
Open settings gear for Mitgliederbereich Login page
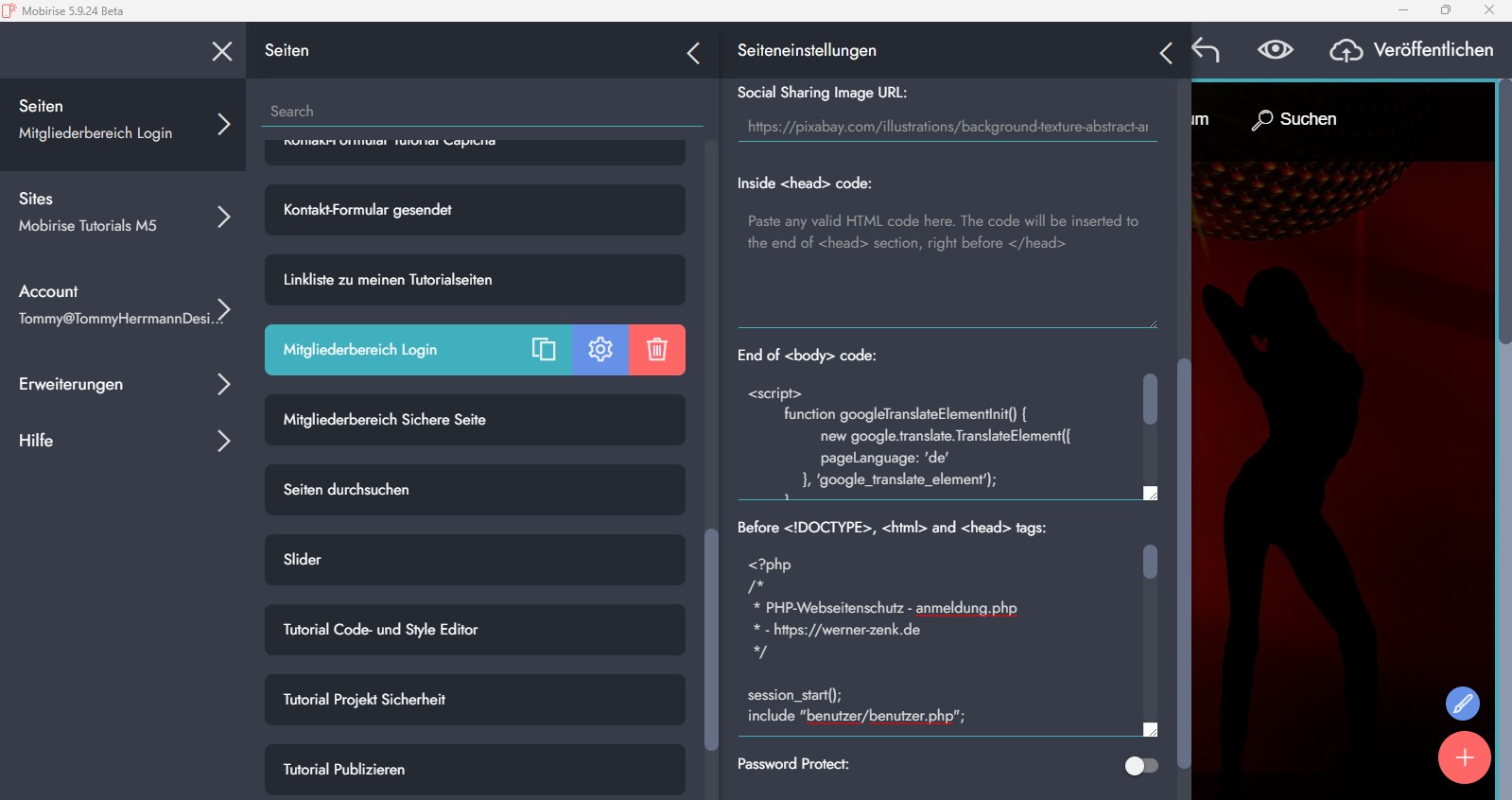coord(600,350)
